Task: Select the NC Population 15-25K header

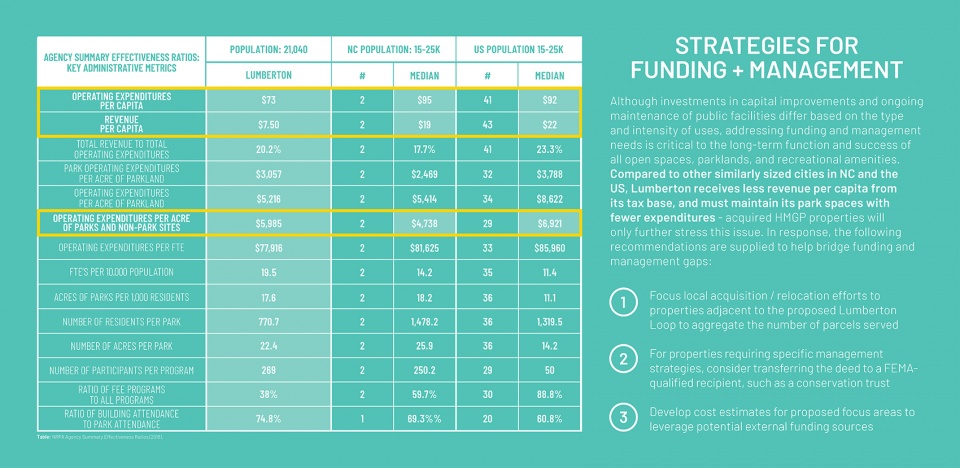Action: click(393, 50)
